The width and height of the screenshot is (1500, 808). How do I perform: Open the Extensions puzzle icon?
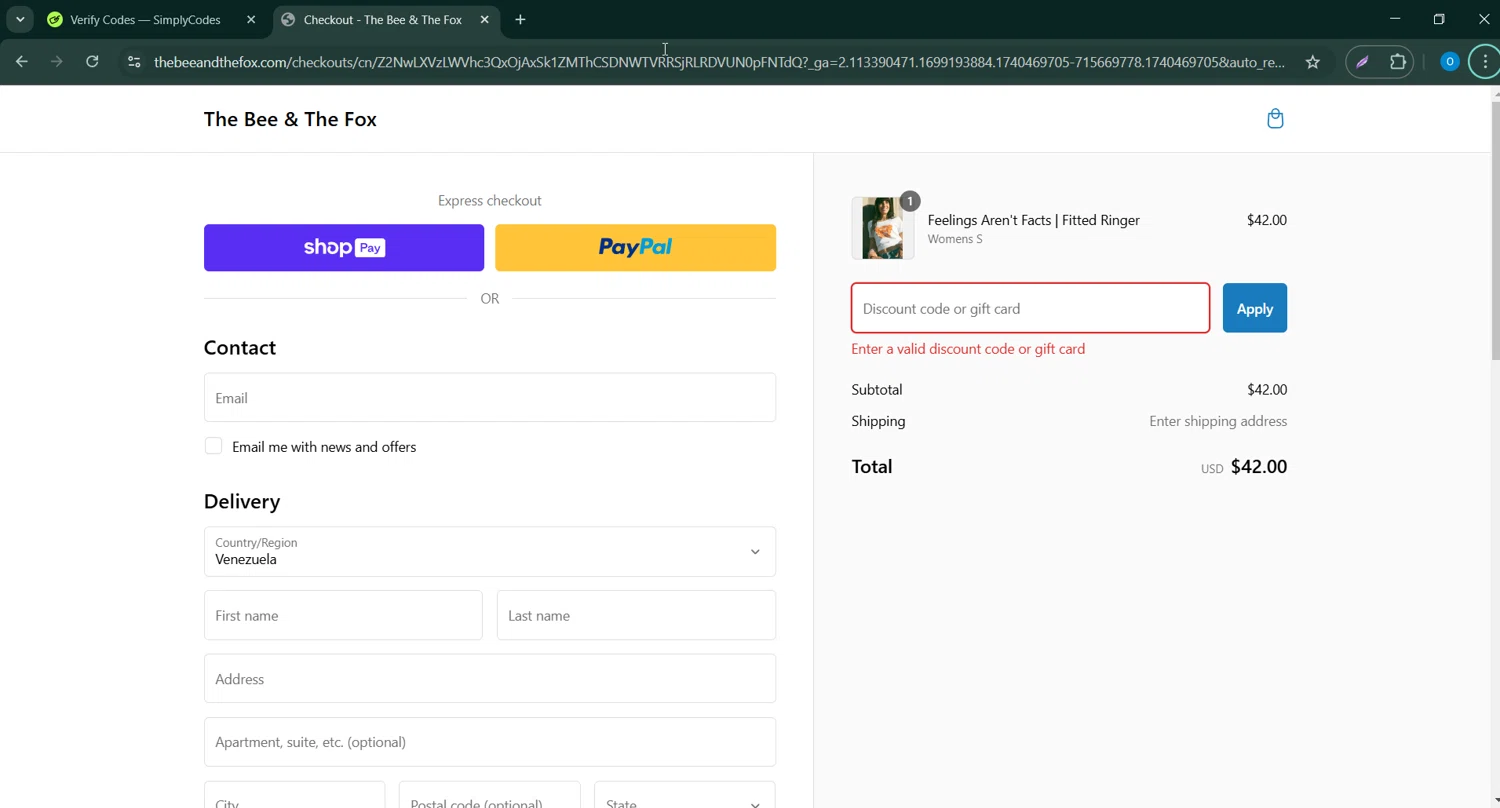1398,62
